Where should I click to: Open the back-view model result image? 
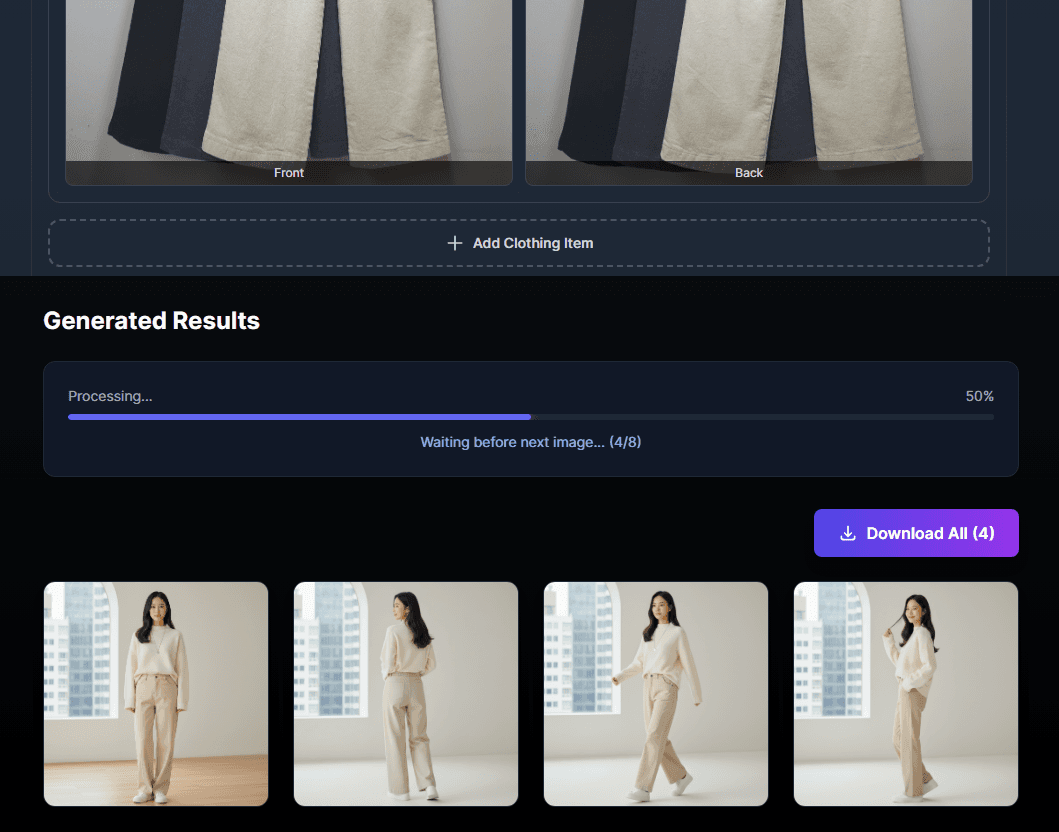[406, 693]
